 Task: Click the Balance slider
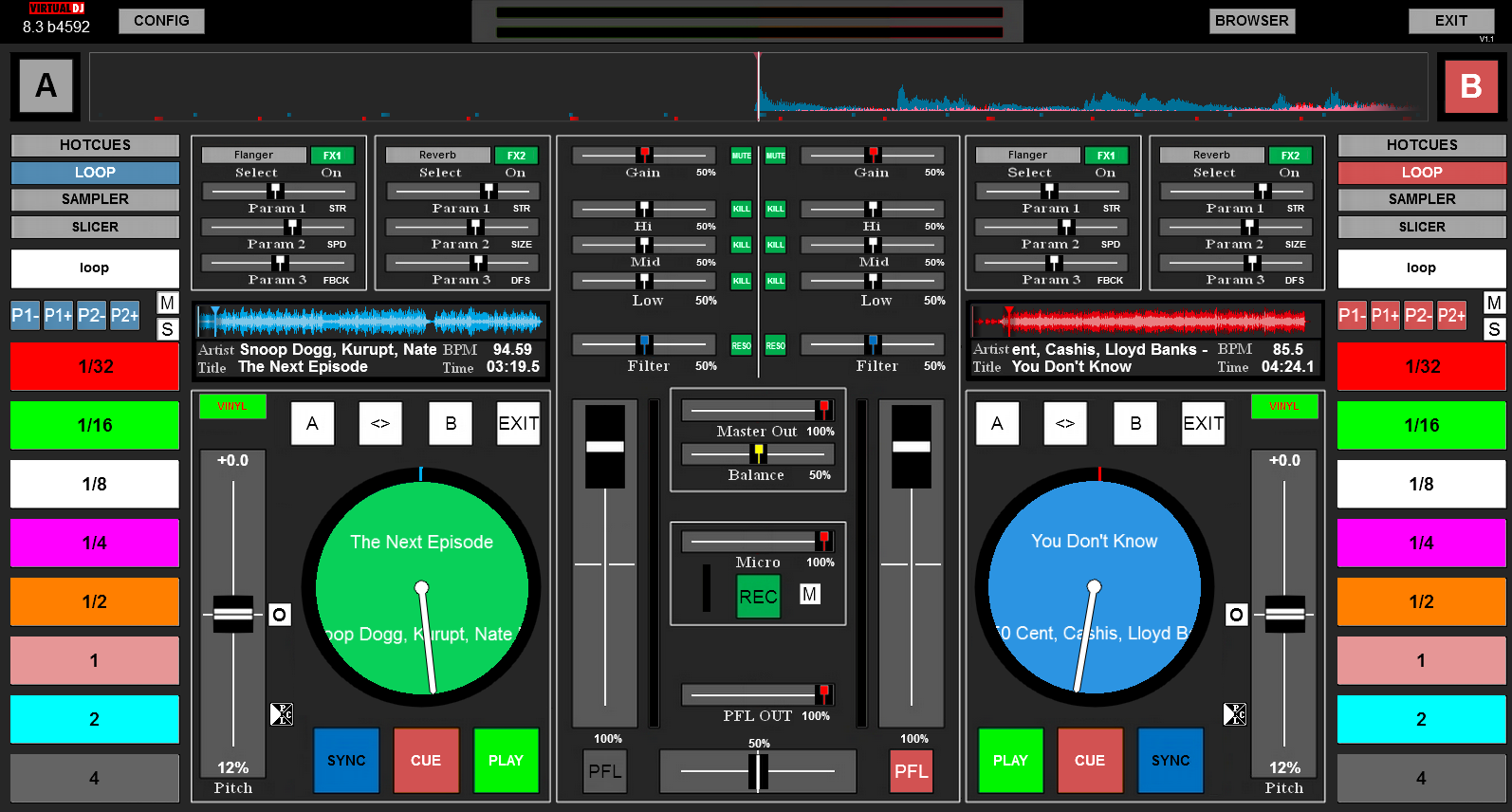758,453
